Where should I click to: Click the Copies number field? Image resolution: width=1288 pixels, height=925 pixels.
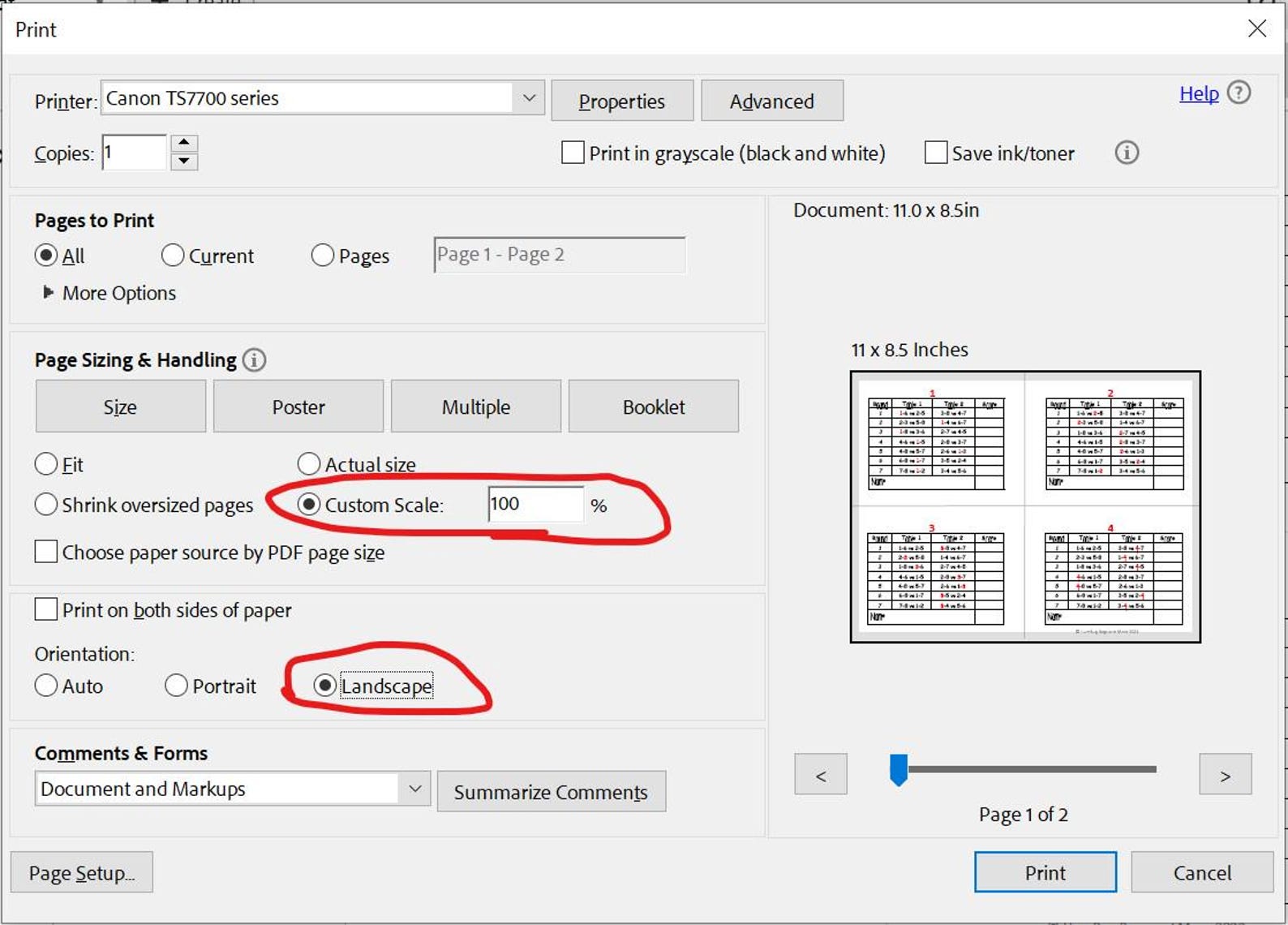click(135, 153)
